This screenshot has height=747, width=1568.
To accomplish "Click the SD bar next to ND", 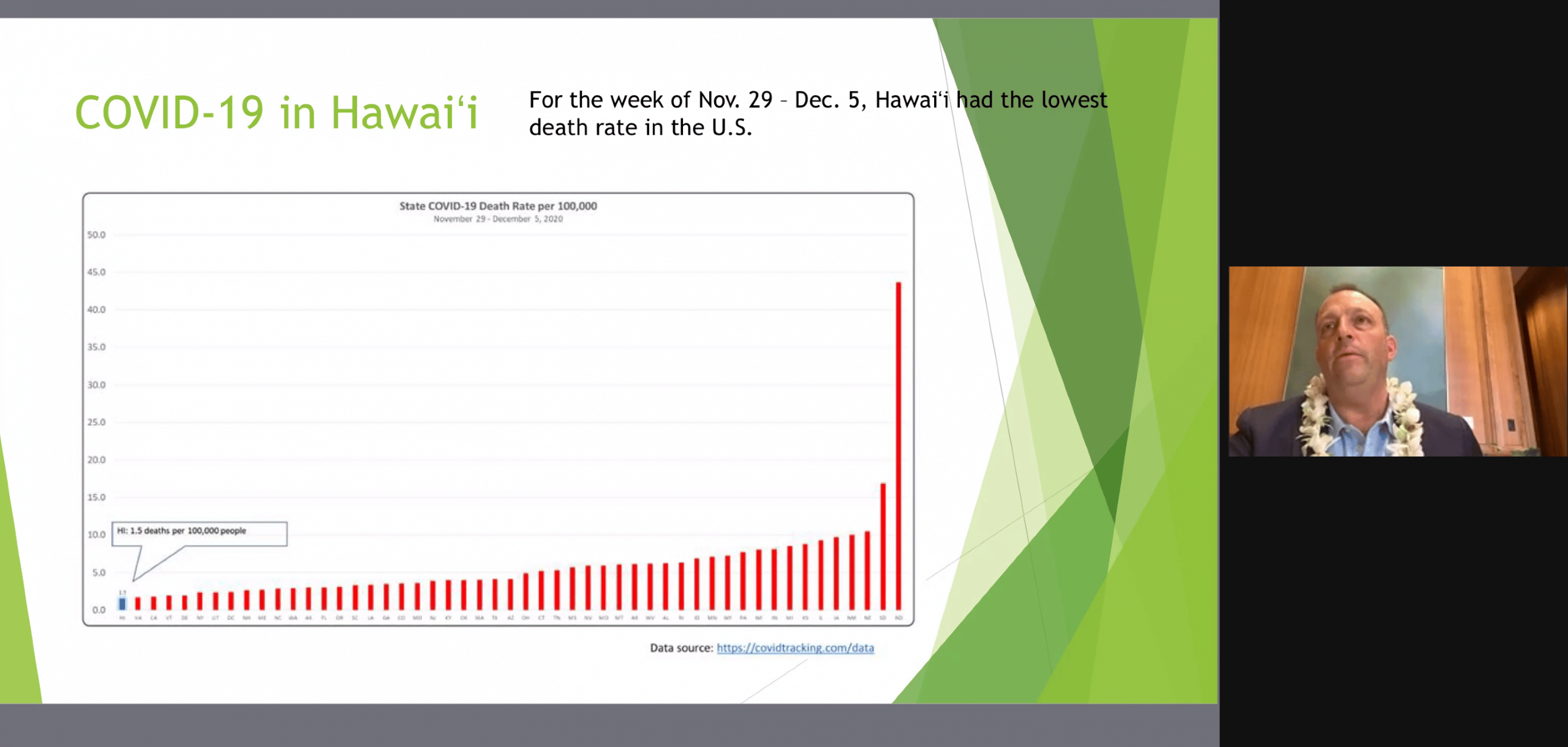I will (x=883, y=545).
